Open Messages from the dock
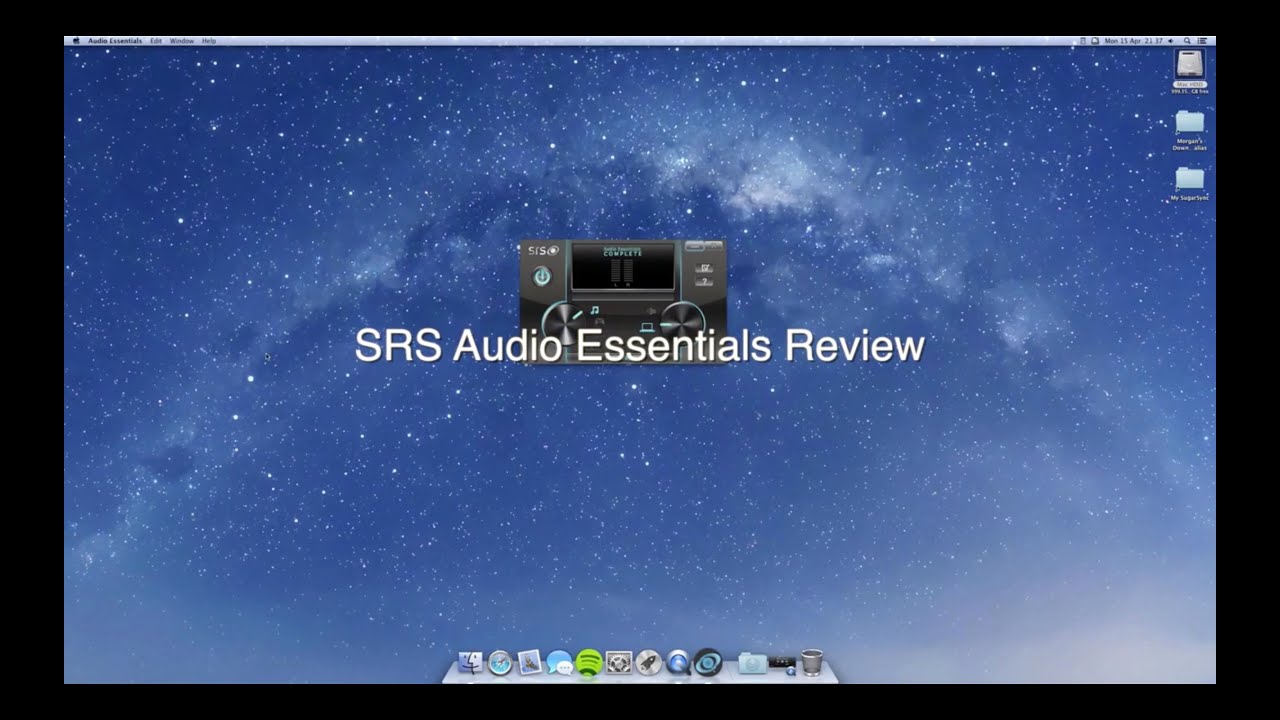The image size is (1280, 720). [x=559, y=663]
